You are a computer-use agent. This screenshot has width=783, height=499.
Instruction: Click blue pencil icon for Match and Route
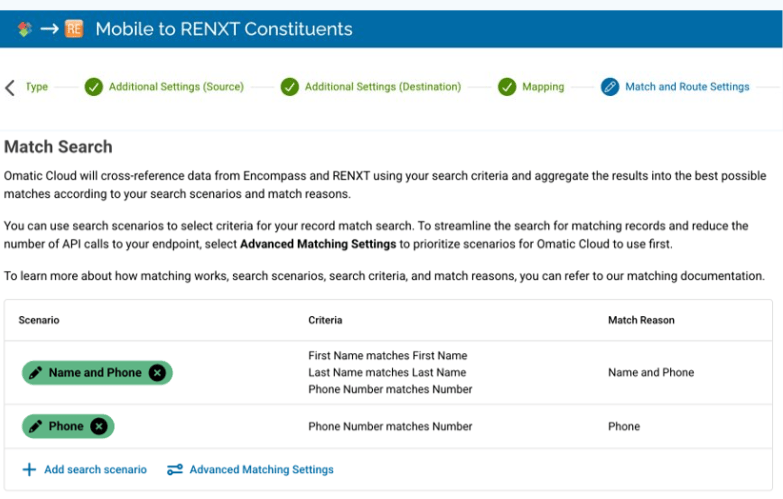[x=610, y=87]
